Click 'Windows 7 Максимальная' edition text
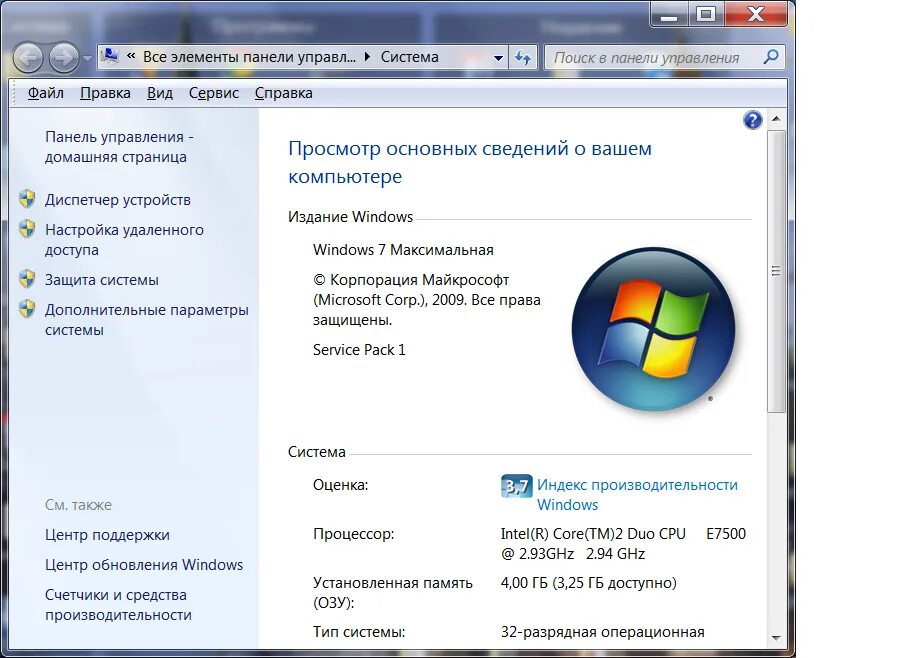This screenshot has width=900, height=658. pos(403,250)
